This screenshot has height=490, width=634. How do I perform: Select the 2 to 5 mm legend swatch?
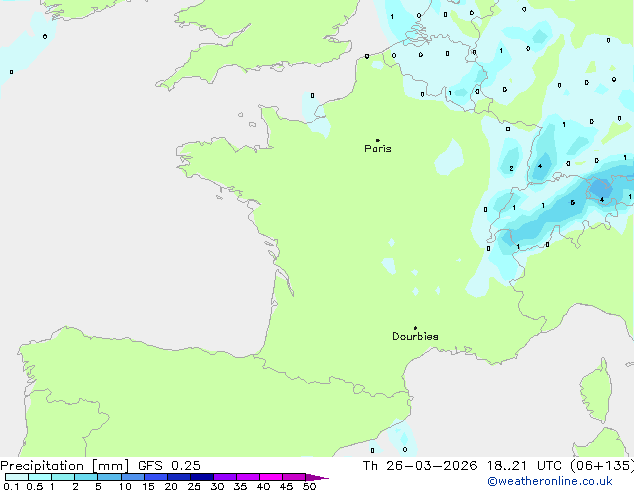(86, 477)
